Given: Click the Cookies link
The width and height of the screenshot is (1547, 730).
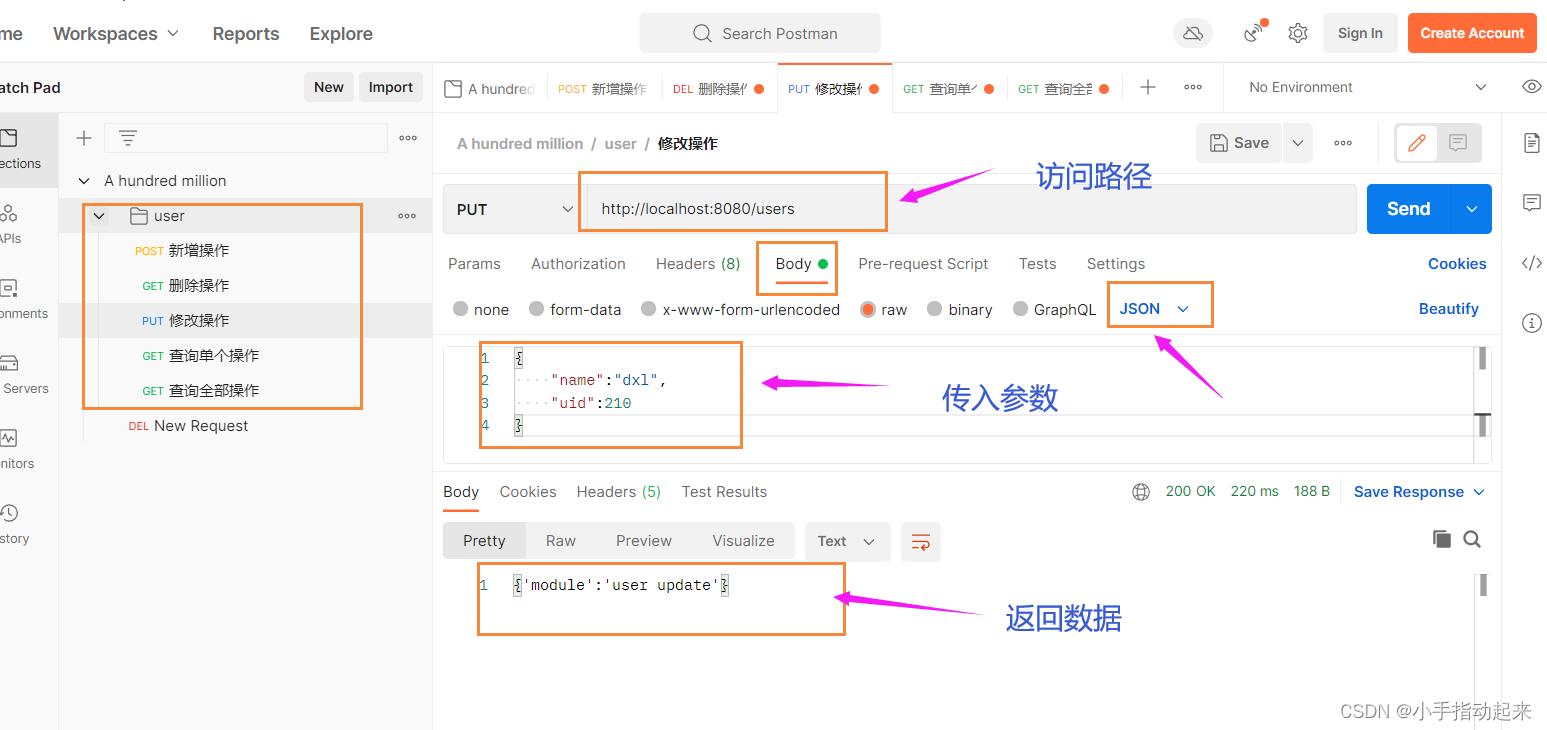Looking at the screenshot, I should 1457,264.
